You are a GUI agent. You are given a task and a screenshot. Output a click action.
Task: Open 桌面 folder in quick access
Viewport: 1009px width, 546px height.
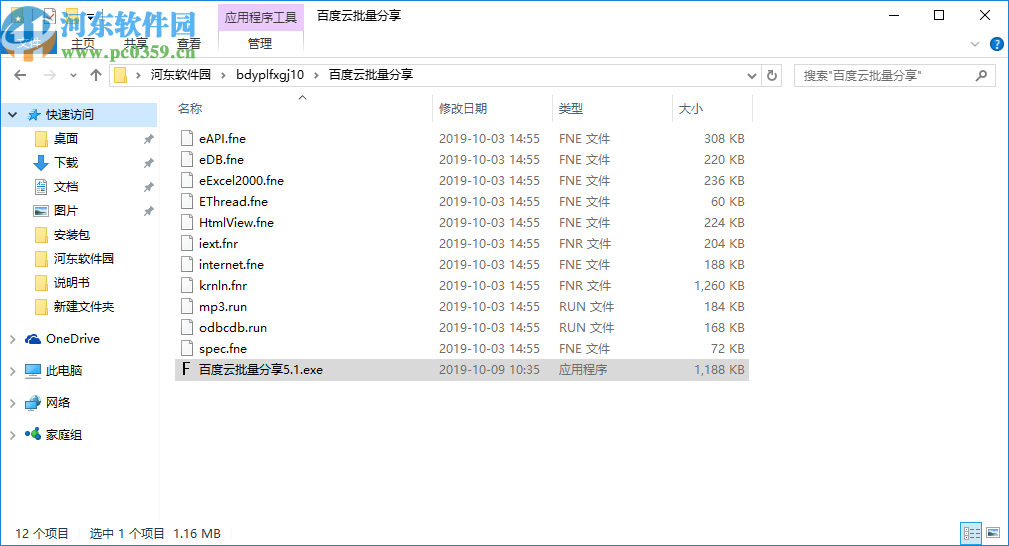[66, 138]
